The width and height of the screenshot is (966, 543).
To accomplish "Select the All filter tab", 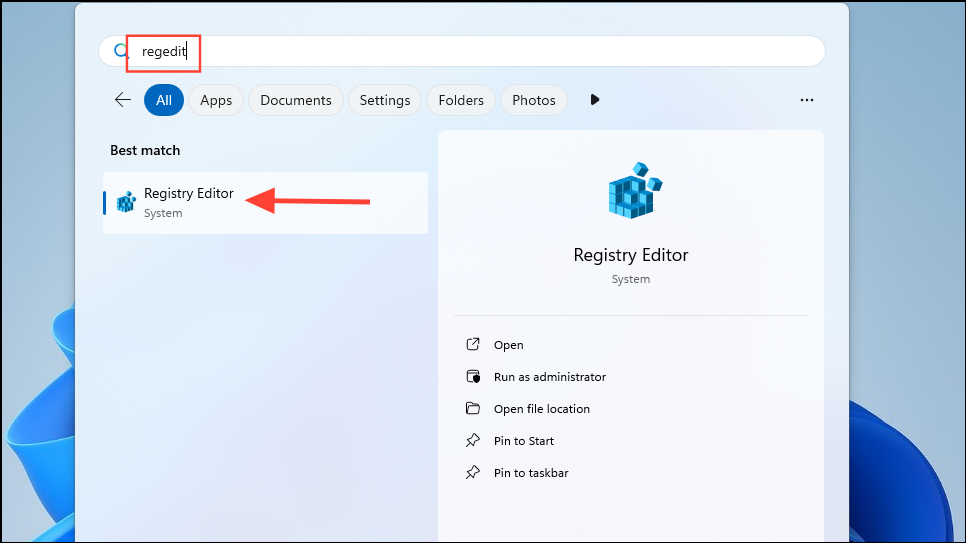I will click(x=164, y=100).
